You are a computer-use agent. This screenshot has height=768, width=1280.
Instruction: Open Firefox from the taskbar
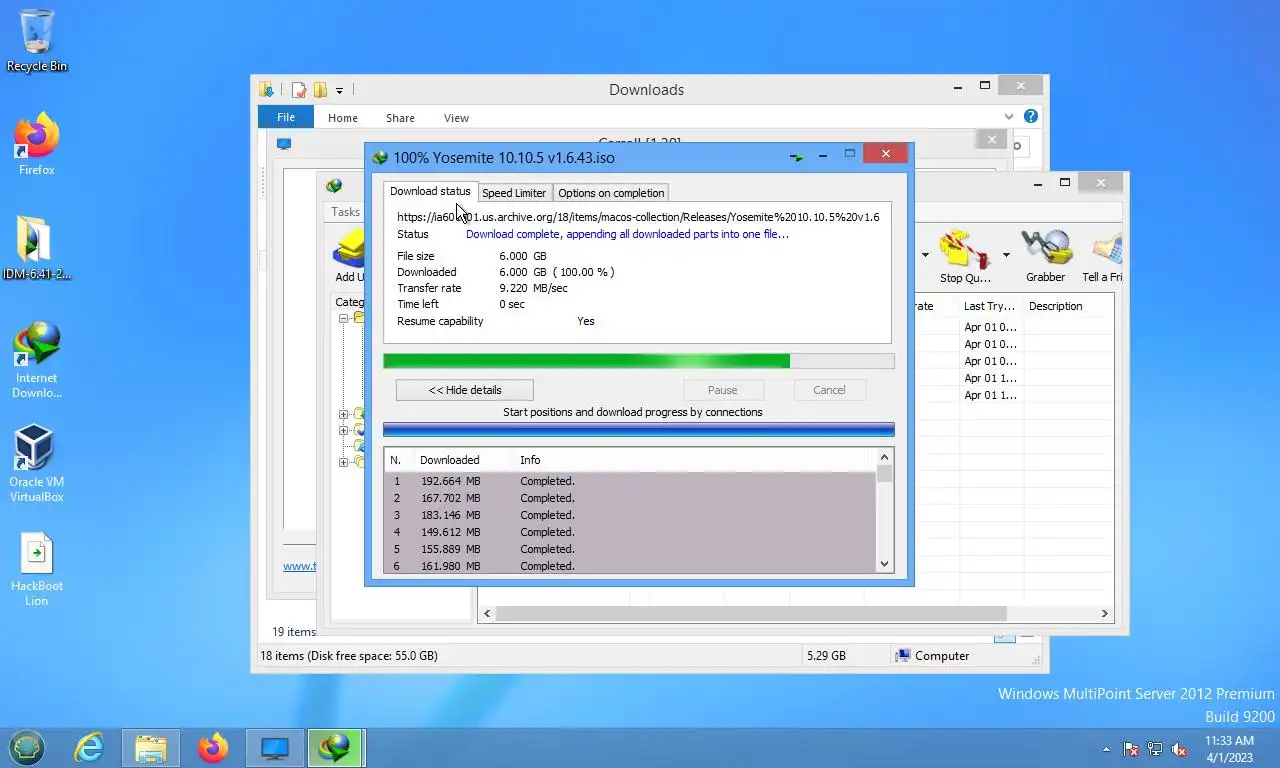[x=212, y=747]
